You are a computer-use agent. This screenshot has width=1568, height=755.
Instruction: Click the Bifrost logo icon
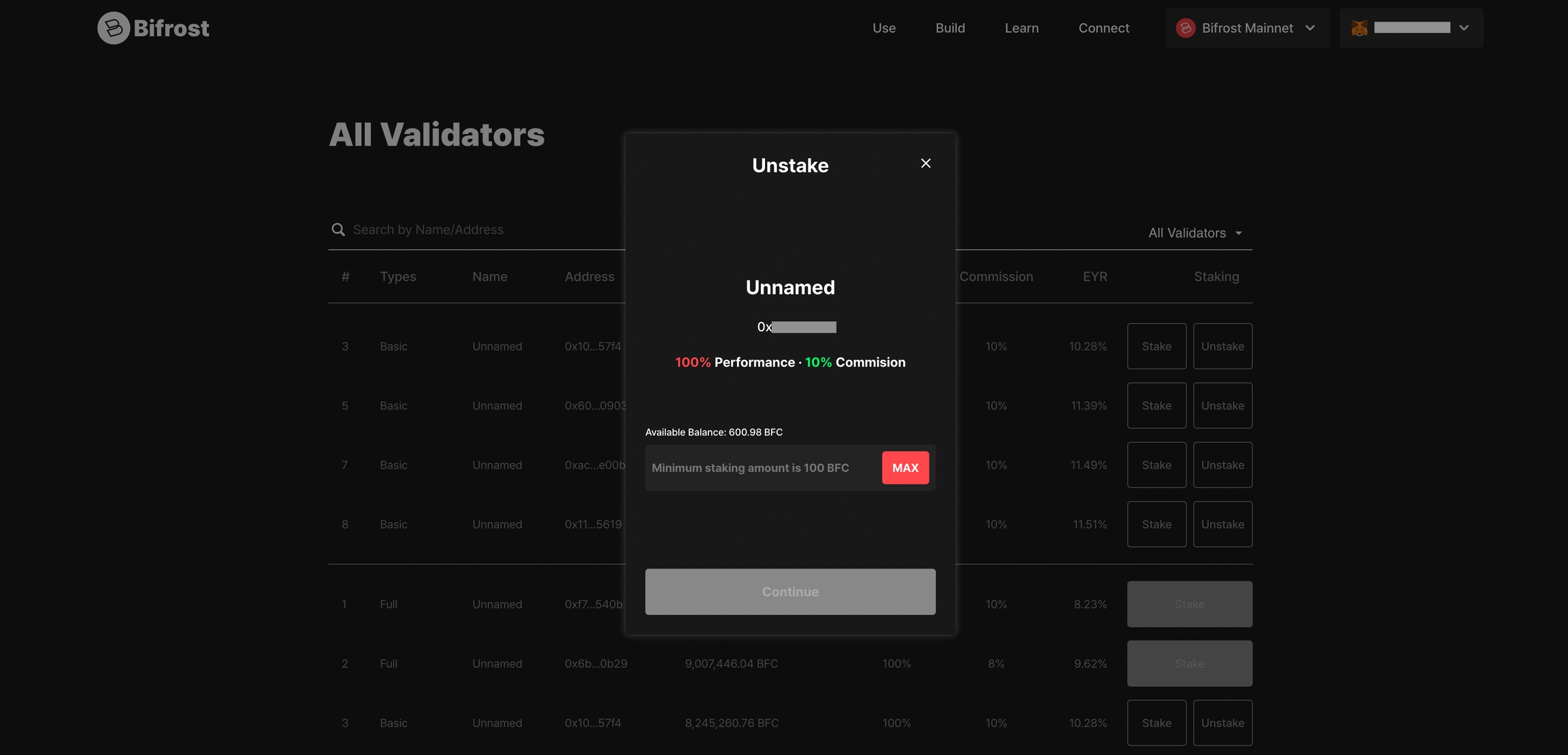pos(113,28)
